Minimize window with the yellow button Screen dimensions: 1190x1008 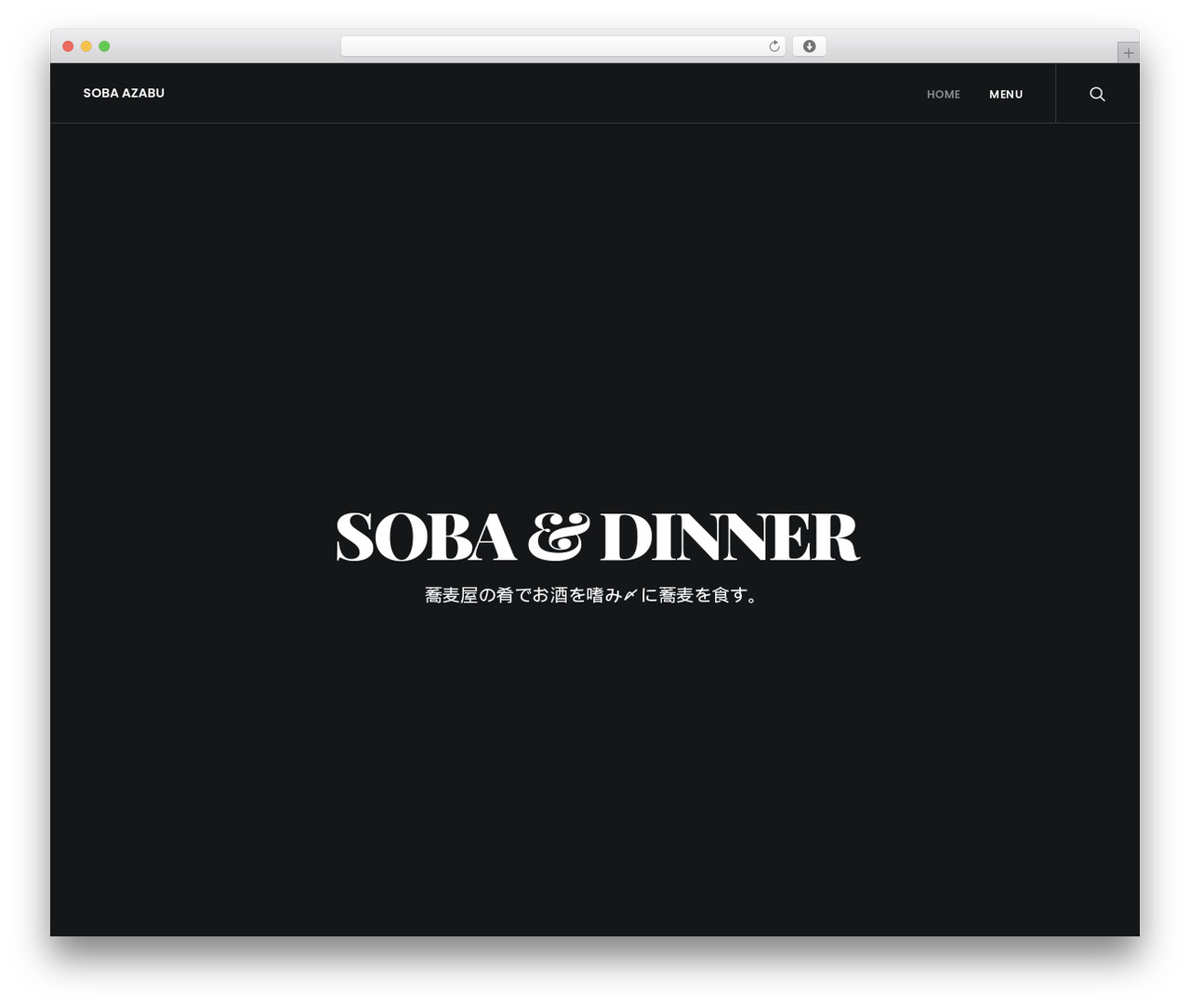click(86, 46)
